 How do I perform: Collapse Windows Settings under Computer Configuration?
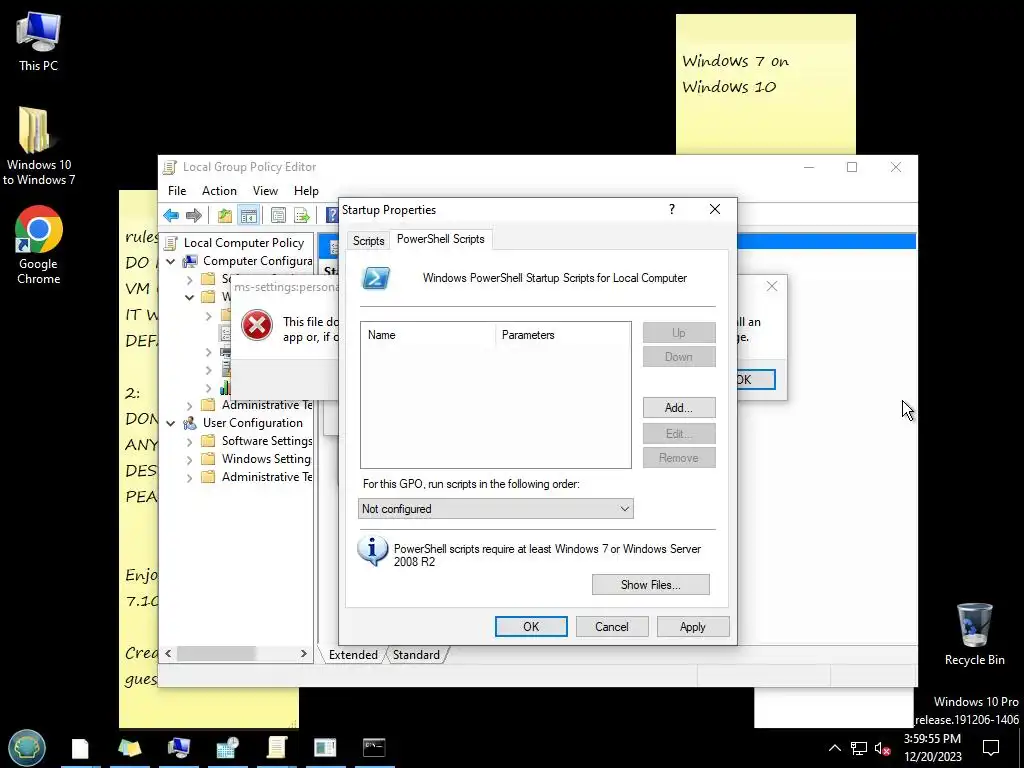[189, 297]
